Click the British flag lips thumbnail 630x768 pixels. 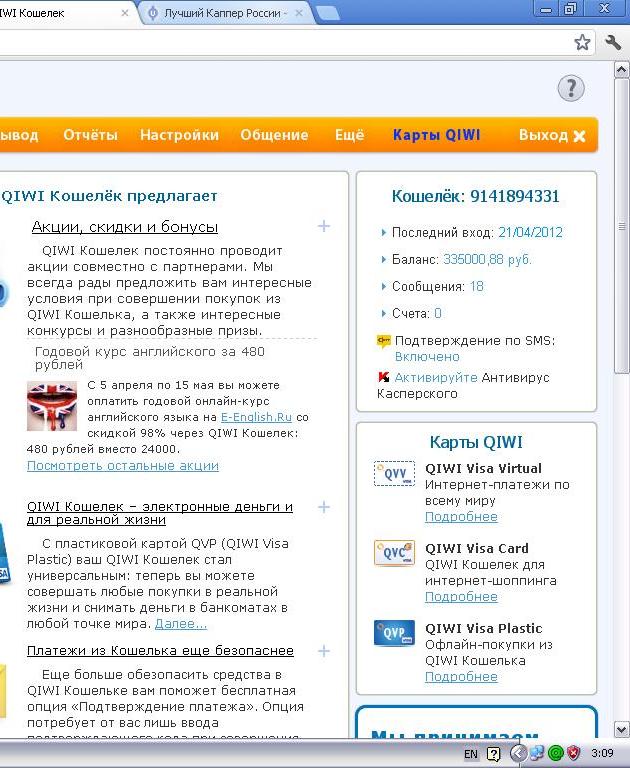click(52, 407)
